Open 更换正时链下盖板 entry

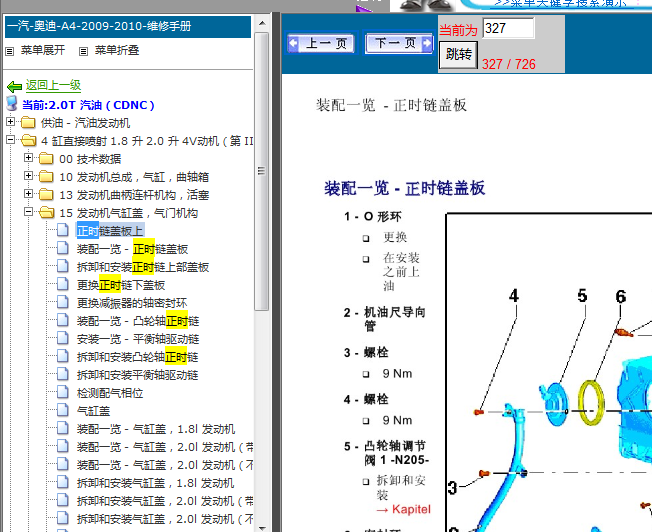[x=121, y=285]
